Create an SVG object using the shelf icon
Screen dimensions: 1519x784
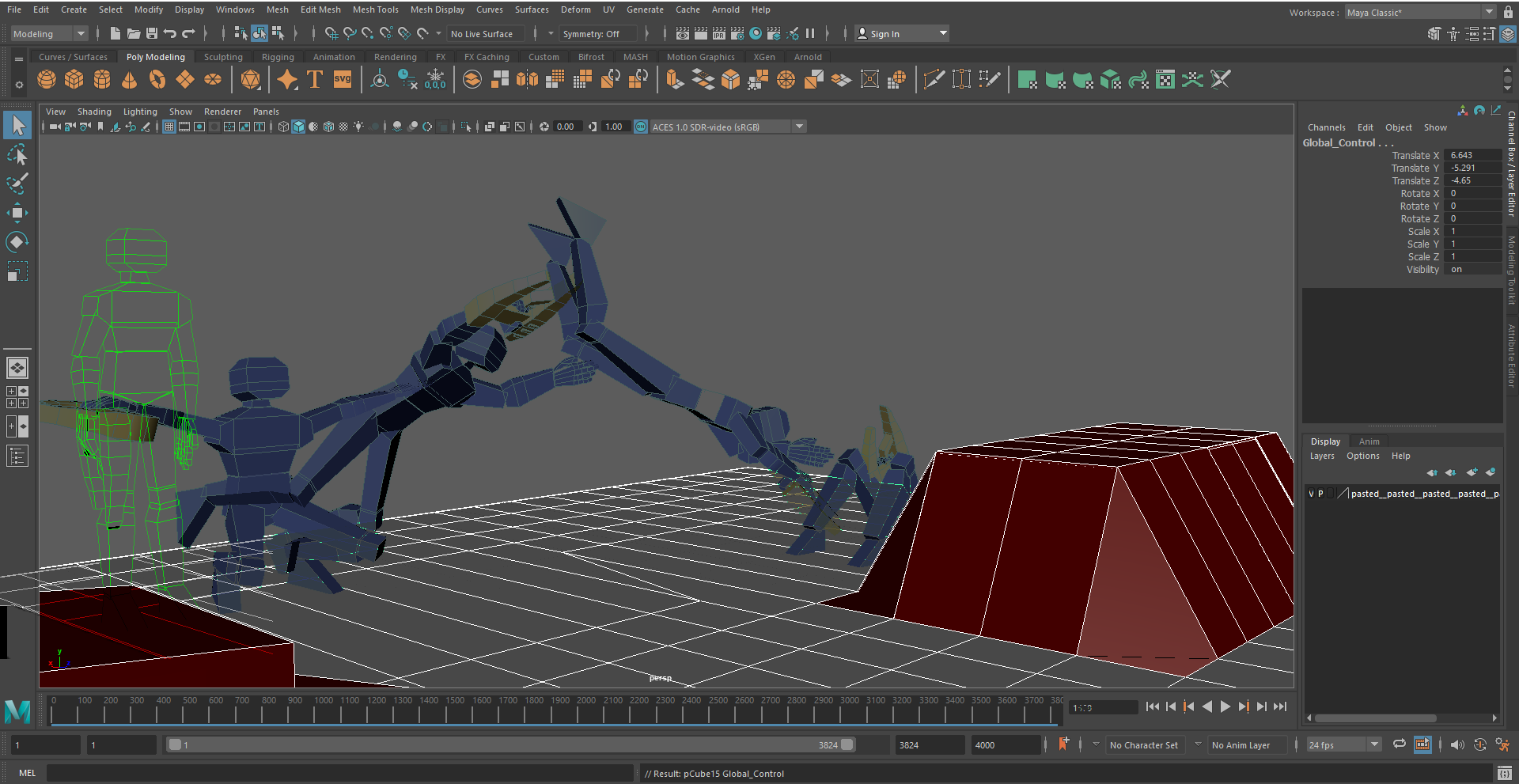(342, 79)
